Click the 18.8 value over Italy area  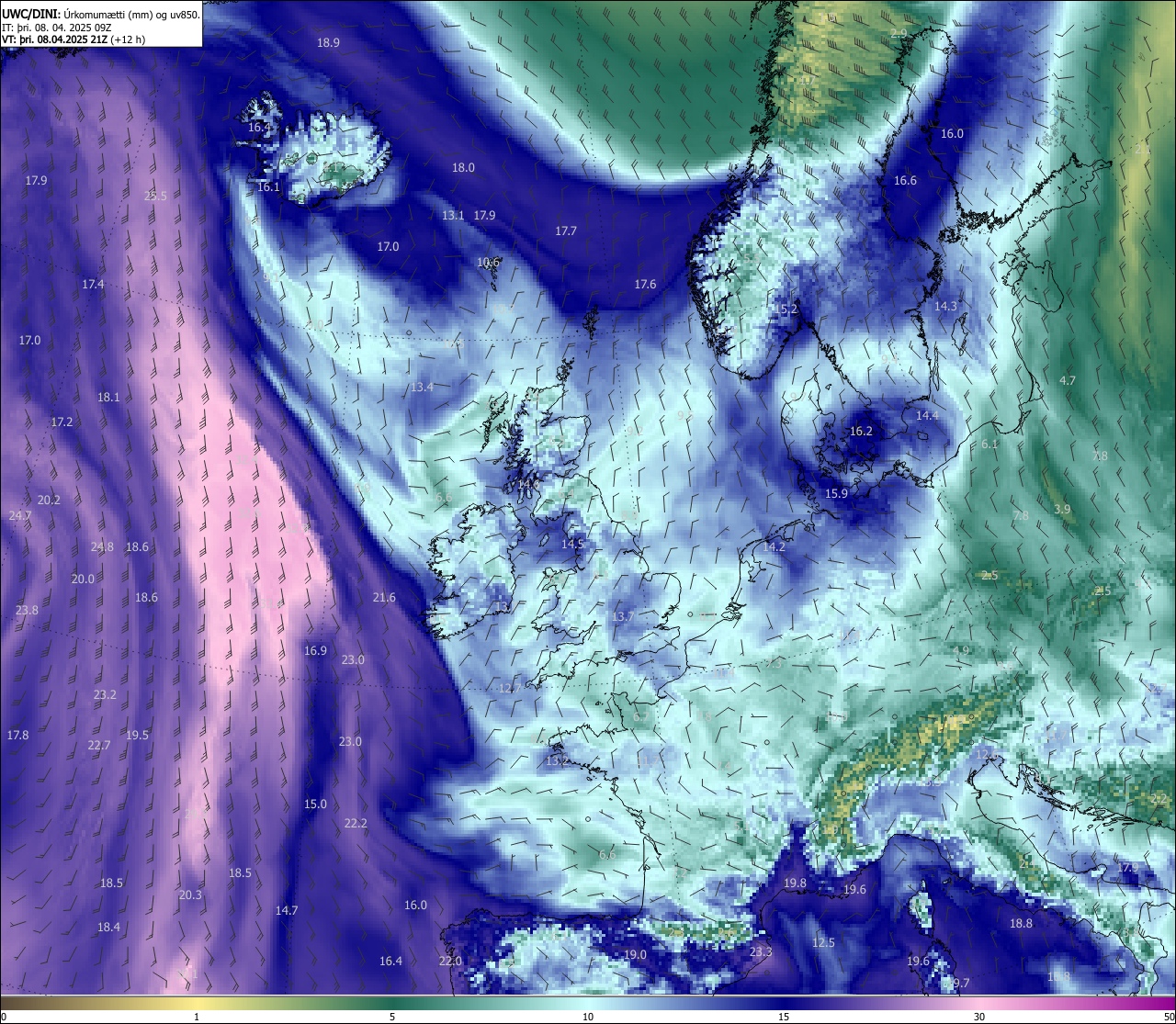1021,924
